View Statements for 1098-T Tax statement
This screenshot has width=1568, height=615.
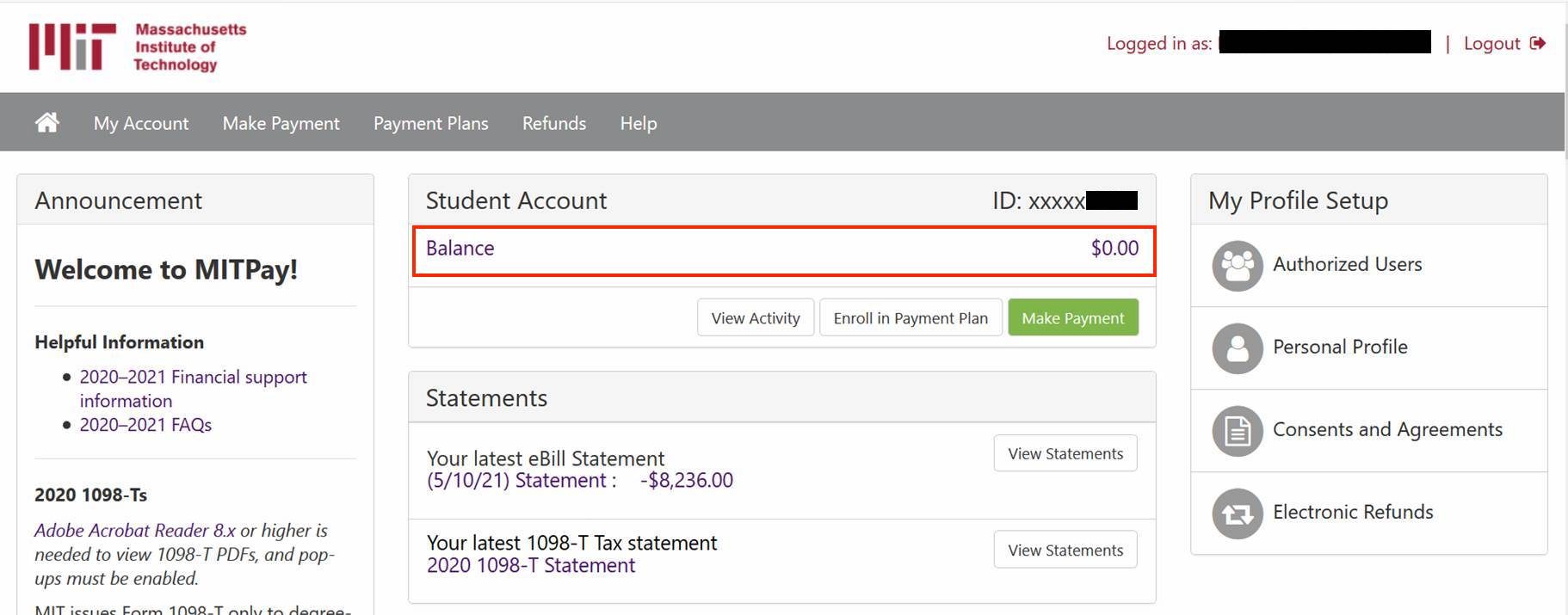1065,550
